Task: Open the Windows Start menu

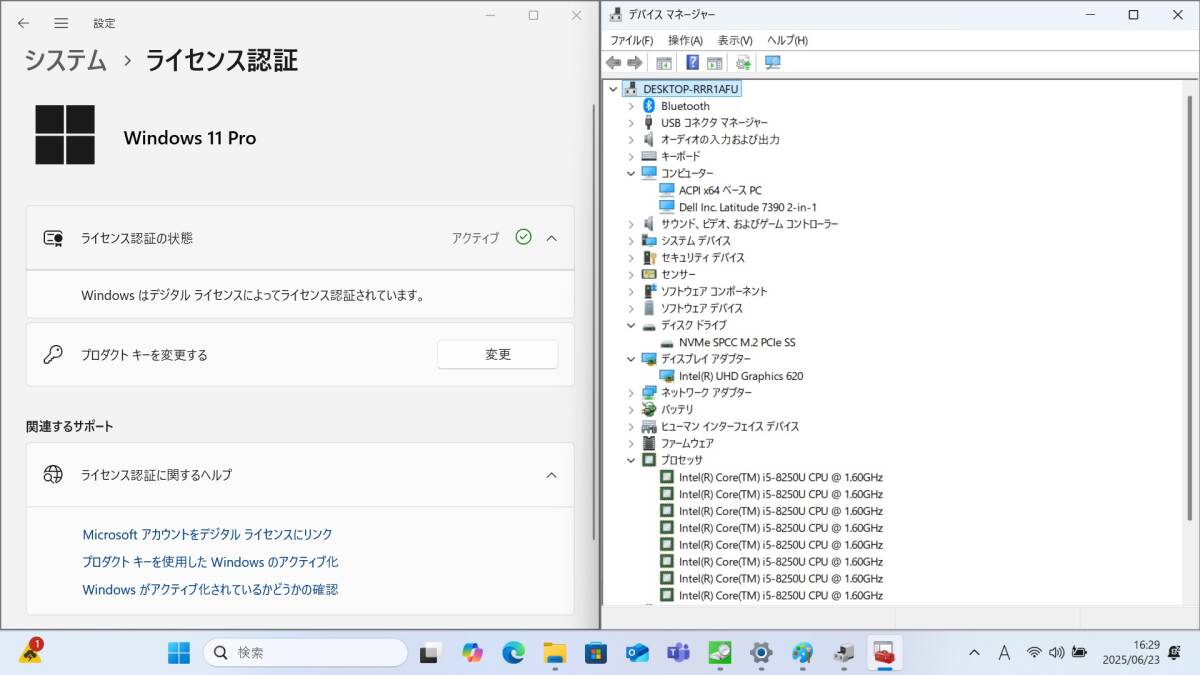Action: pos(179,653)
